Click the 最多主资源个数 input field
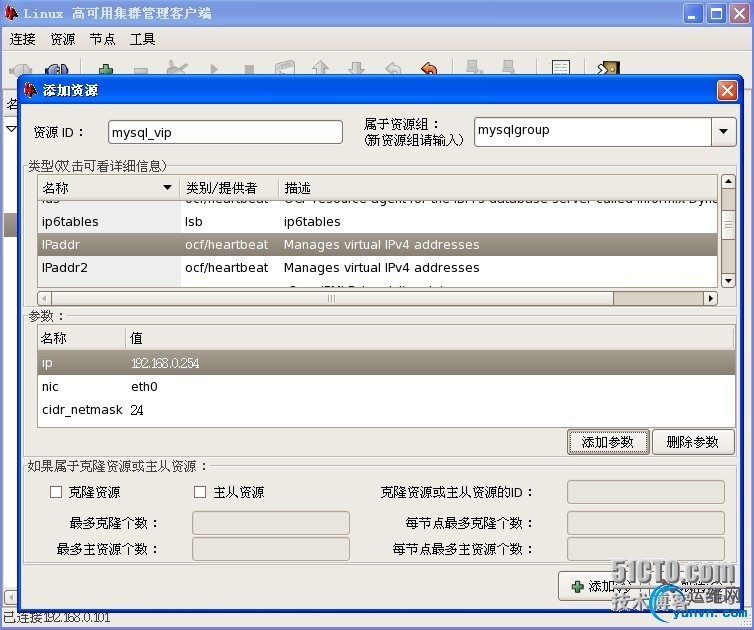754x630 pixels. click(x=271, y=549)
